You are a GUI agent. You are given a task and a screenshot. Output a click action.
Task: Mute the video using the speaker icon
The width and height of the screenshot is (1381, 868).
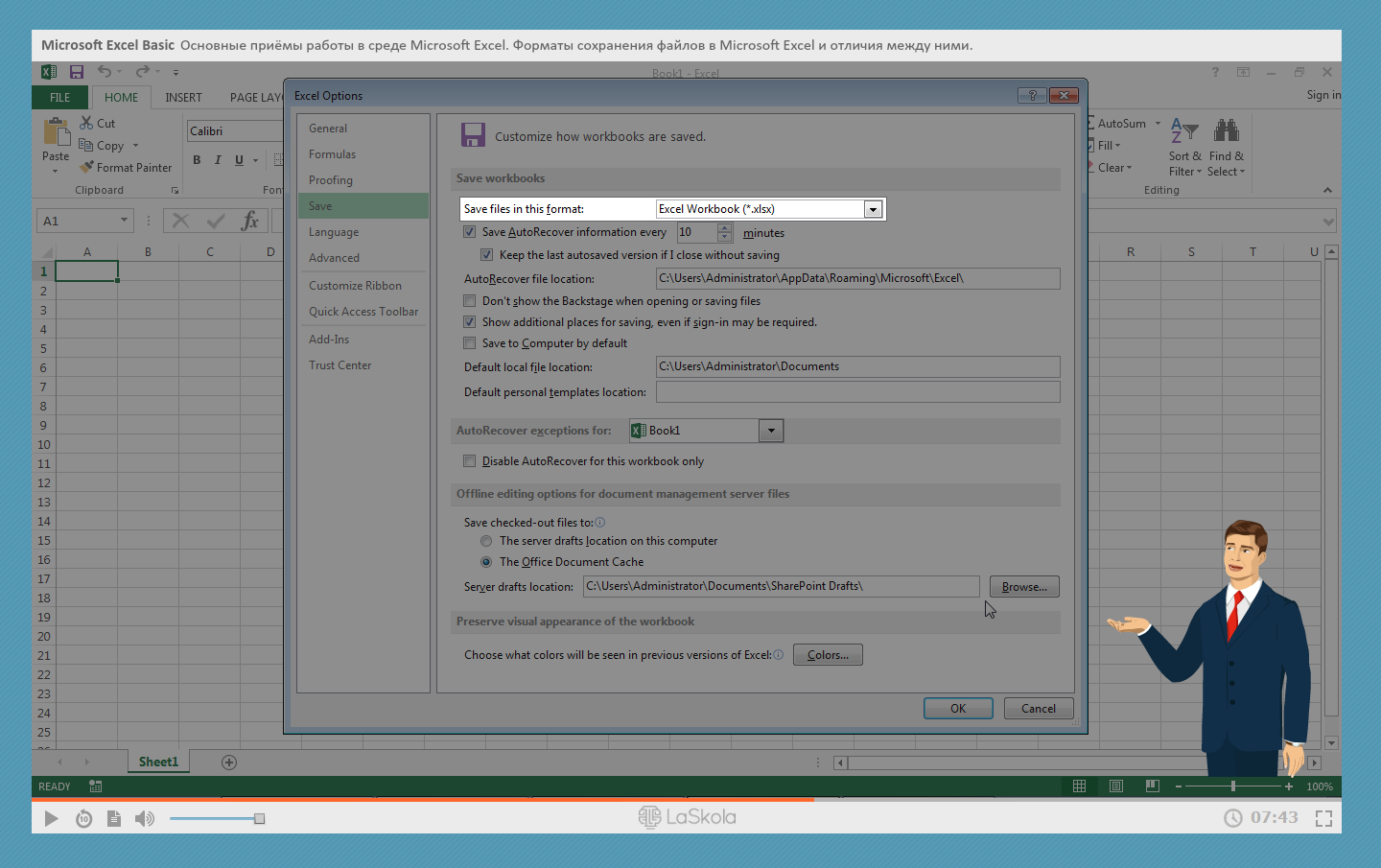coord(144,818)
